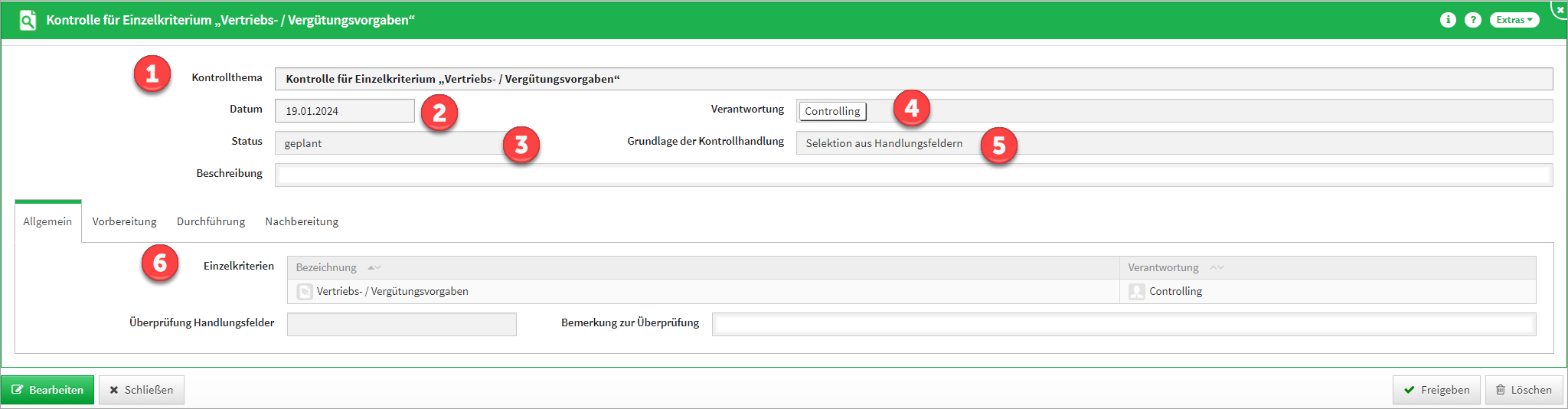Select the Allgemein tab
Viewport: 1568px width, 409px height.
[47, 221]
